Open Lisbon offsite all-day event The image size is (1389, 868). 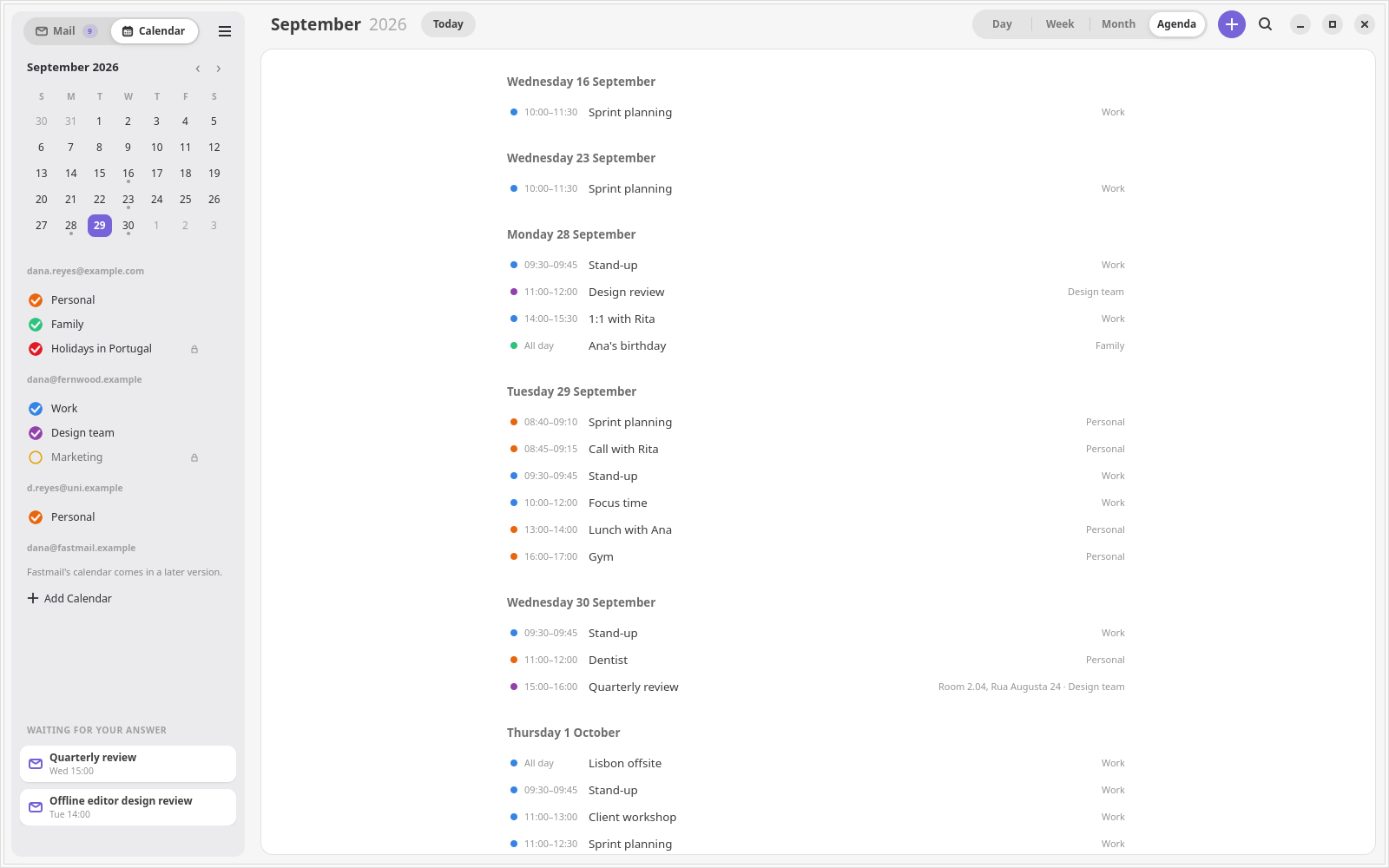(x=816, y=763)
